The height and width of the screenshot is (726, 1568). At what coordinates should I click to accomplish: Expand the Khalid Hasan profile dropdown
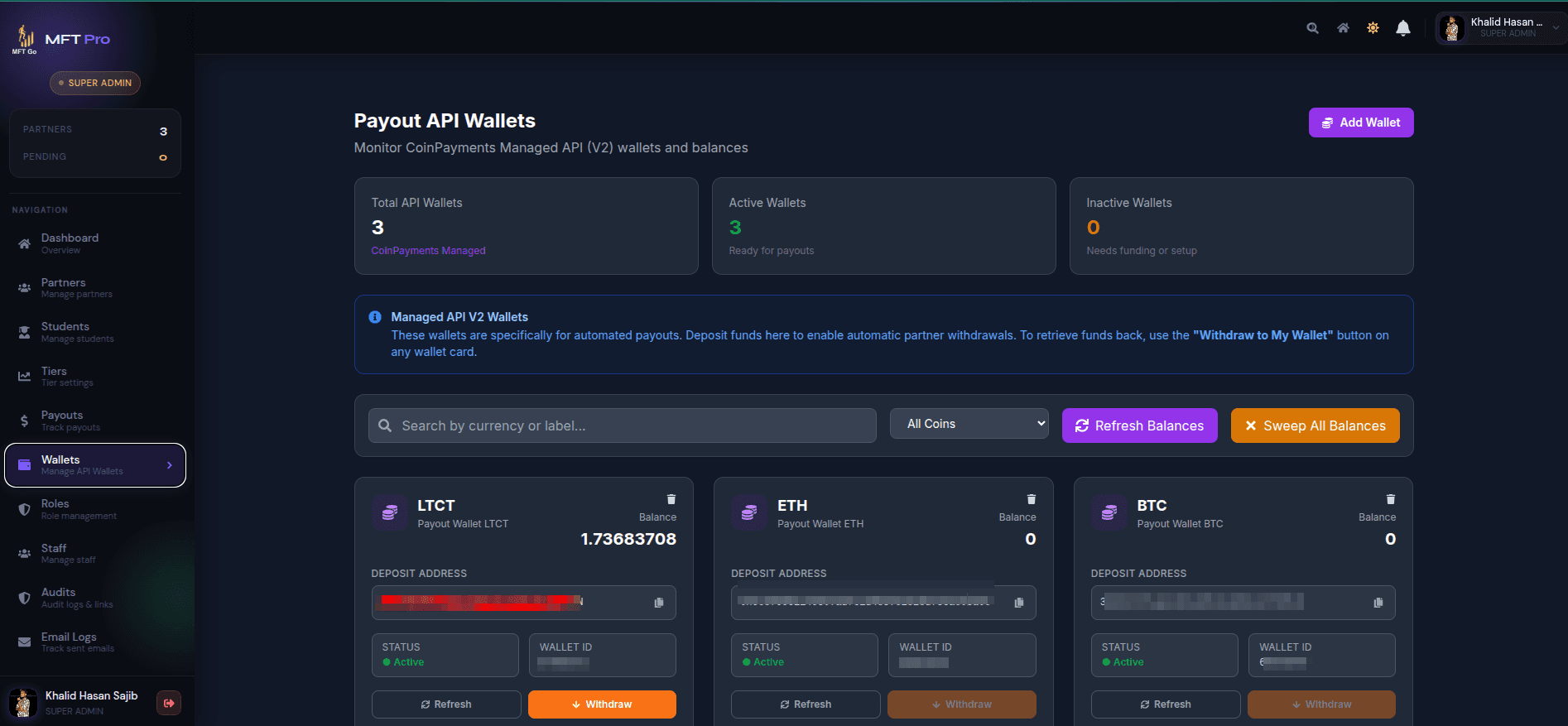[1501, 28]
